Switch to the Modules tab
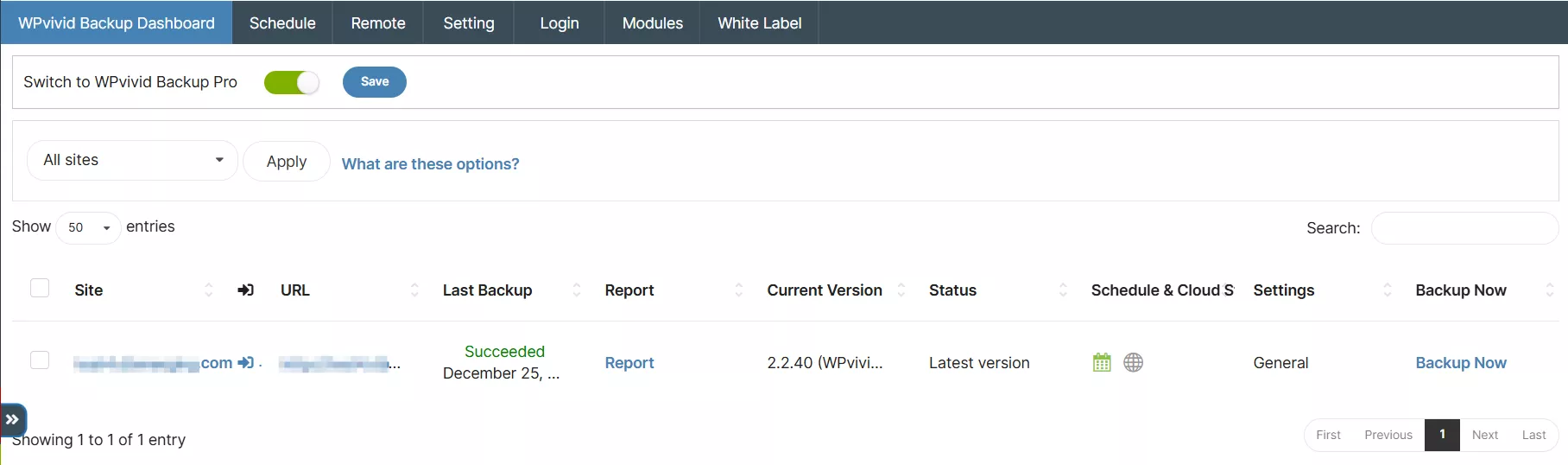 [653, 22]
